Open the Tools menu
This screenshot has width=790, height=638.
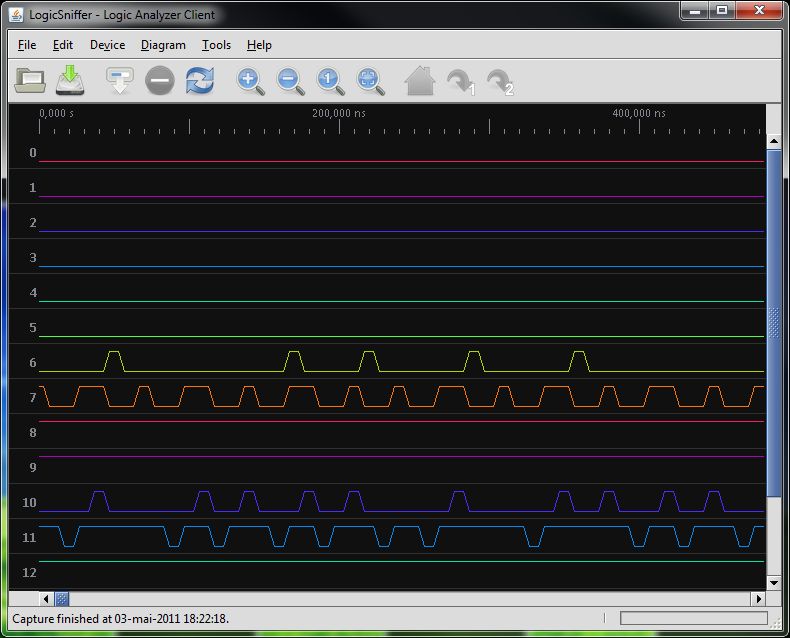coord(216,45)
